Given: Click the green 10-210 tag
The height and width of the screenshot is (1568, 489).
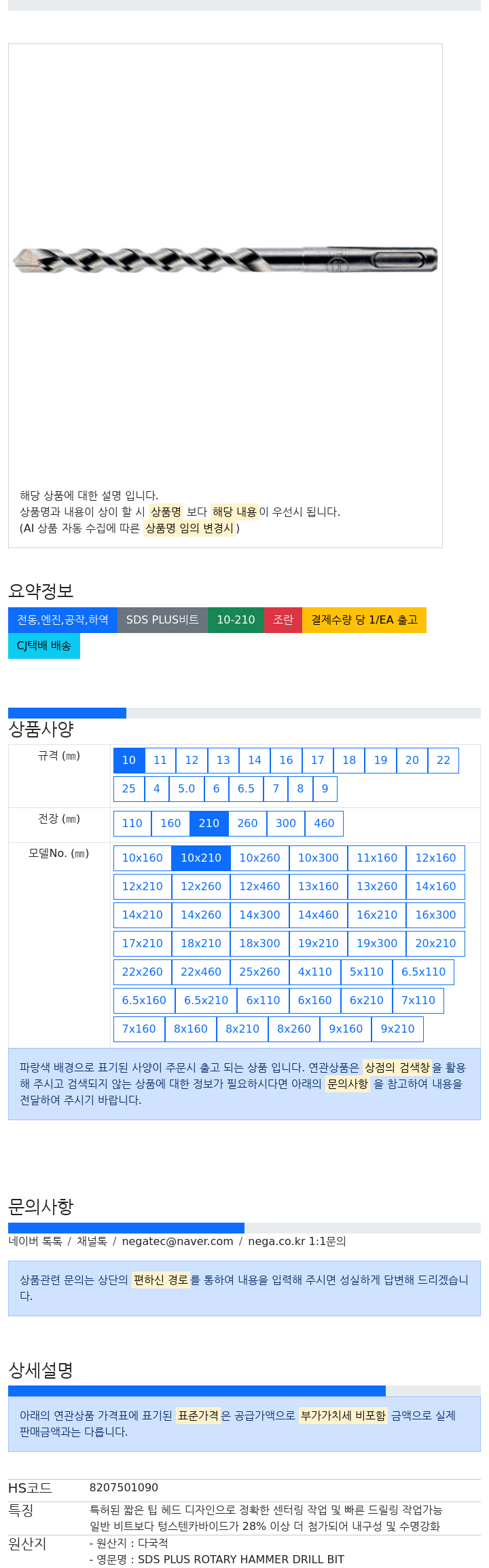Looking at the screenshot, I should (236, 620).
